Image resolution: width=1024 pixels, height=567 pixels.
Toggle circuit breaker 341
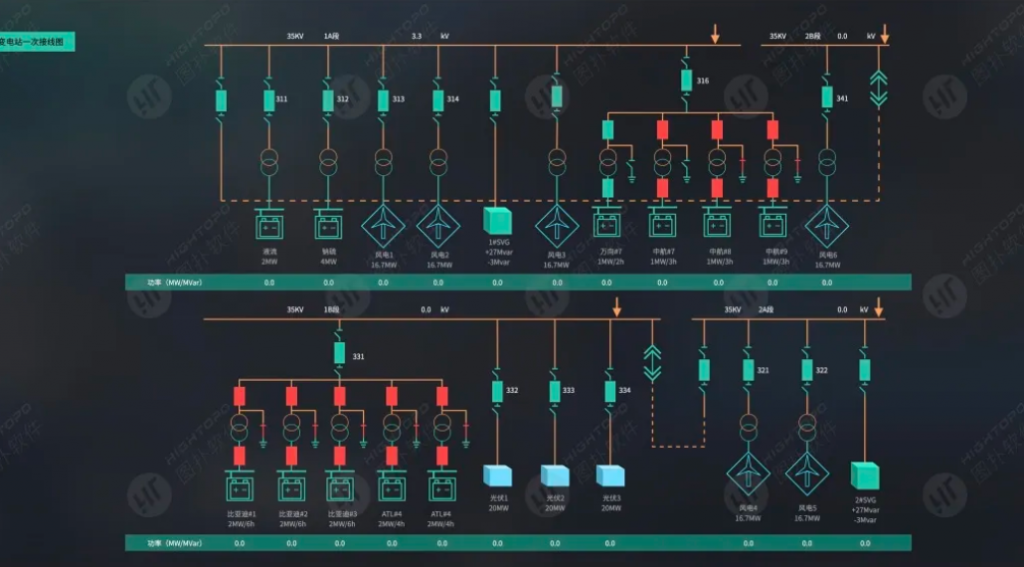point(827,97)
